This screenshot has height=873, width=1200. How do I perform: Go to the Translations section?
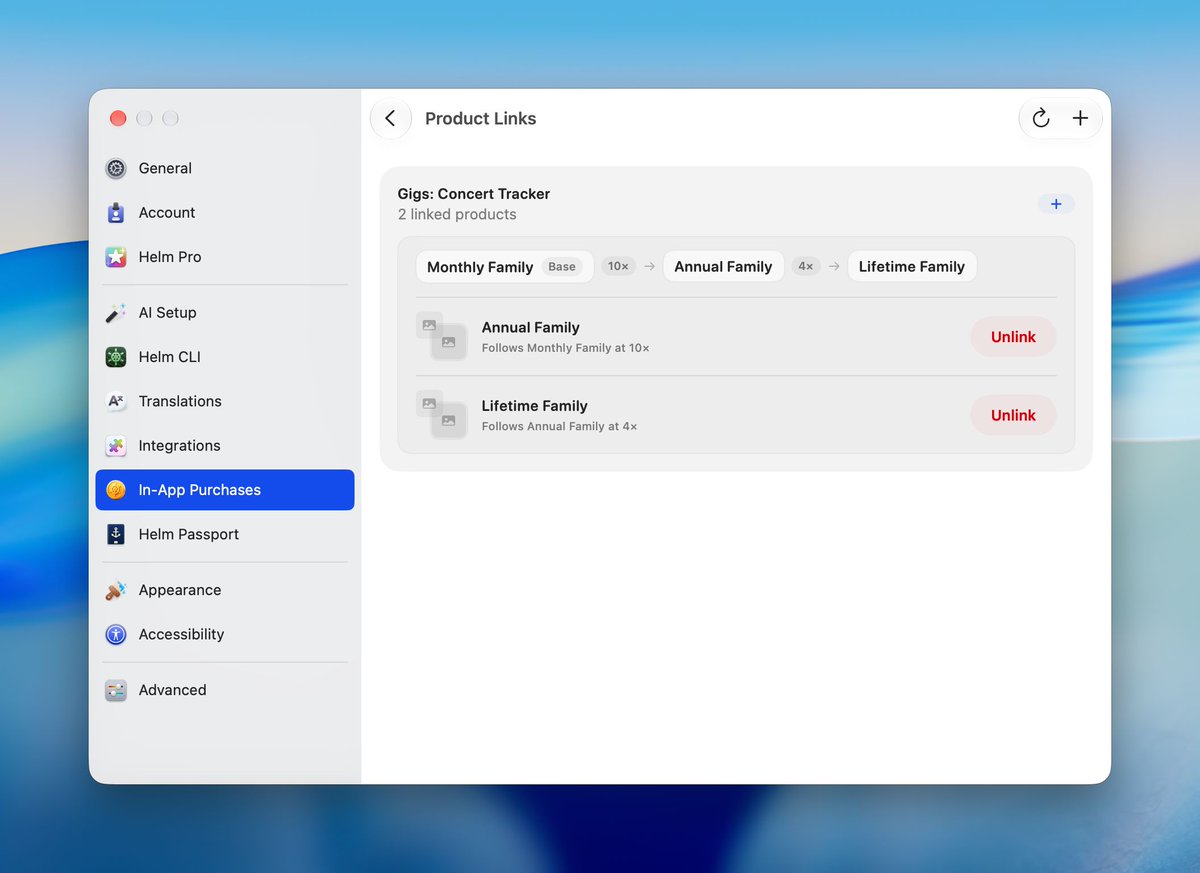click(x=225, y=401)
